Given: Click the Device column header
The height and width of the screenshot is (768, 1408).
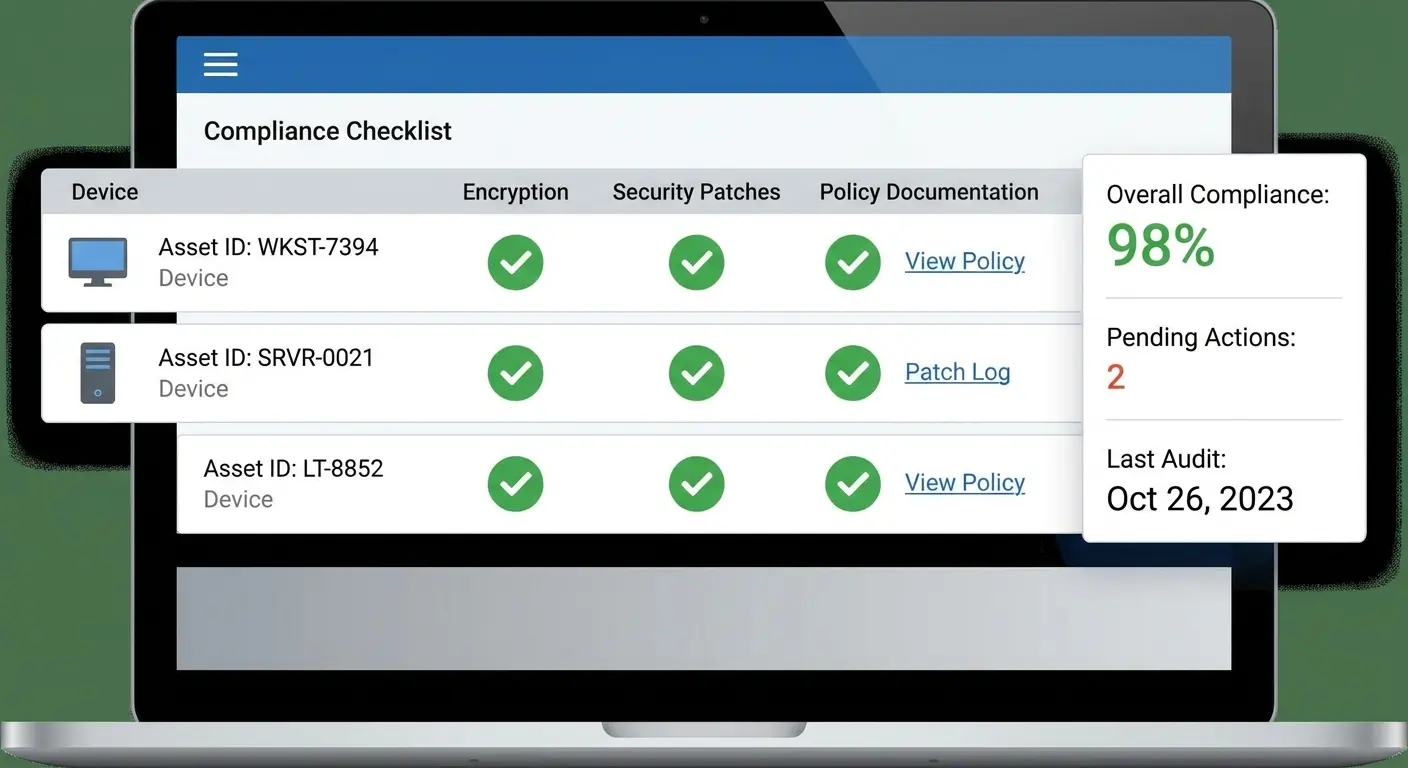Looking at the screenshot, I should coord(105,192).
